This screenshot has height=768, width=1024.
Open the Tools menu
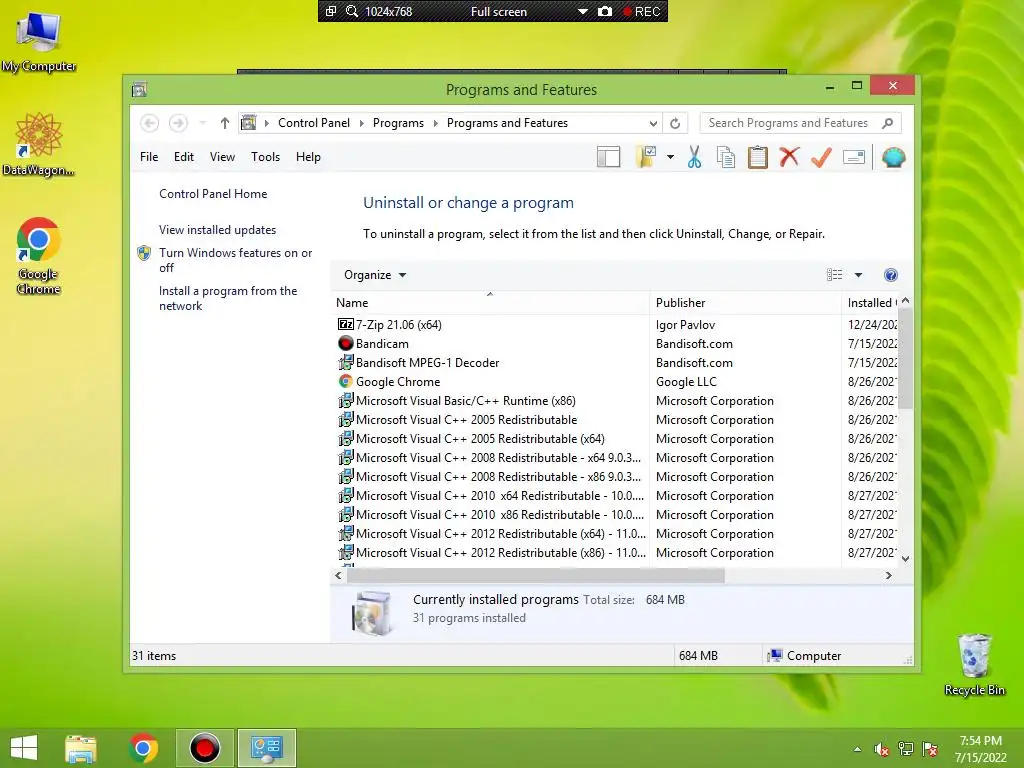click(265, 157)
